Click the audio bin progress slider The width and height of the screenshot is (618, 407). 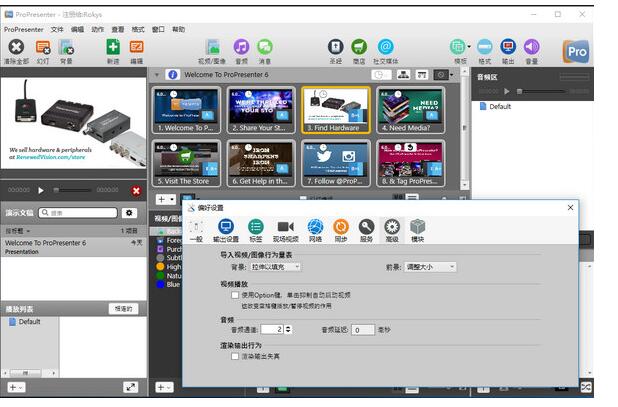(540, 91)
